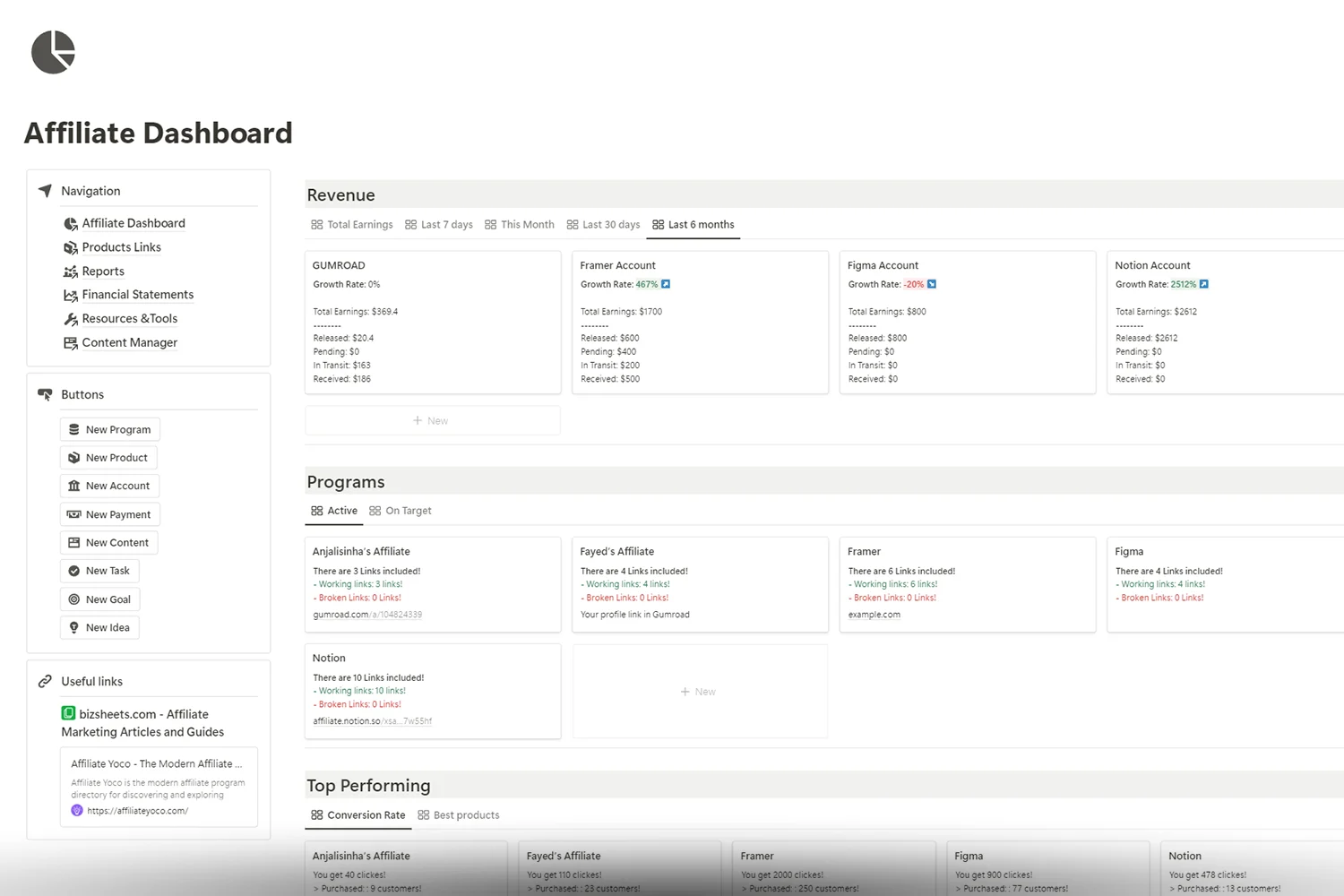The width and height of the screenshot is (1344, 896).
Task: Click the gallery icon beside This Month
Action: coord(491,225)
